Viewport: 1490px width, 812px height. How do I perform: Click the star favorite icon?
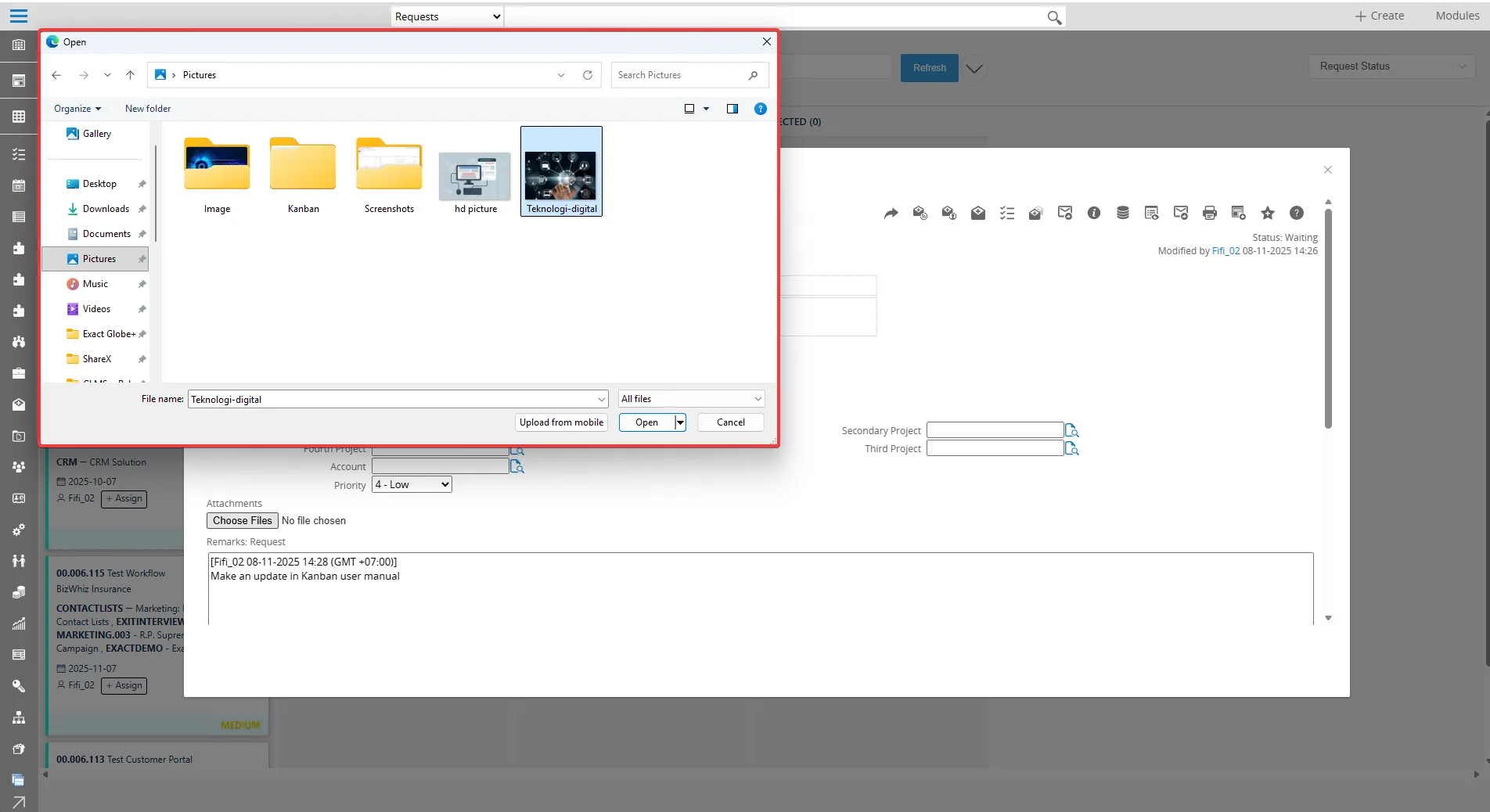pyautogui.click(x=1267, y=213)
